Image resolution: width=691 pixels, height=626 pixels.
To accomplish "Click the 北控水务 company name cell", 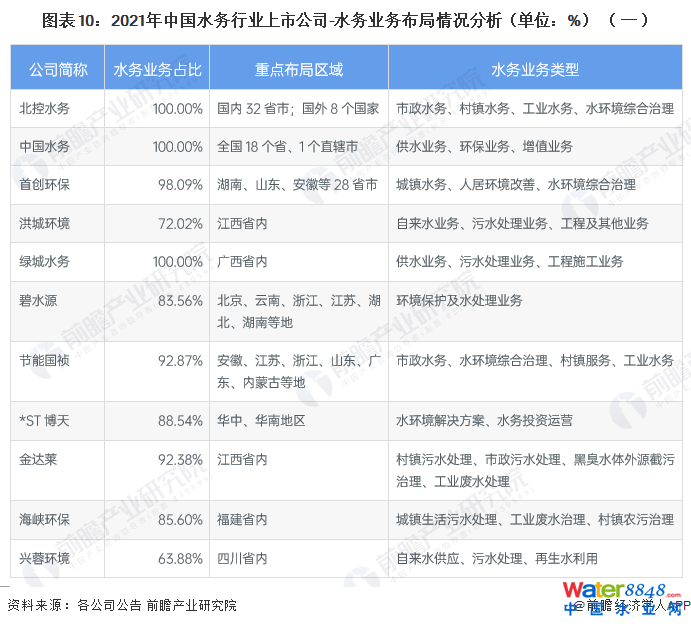I will click(45, 108).
